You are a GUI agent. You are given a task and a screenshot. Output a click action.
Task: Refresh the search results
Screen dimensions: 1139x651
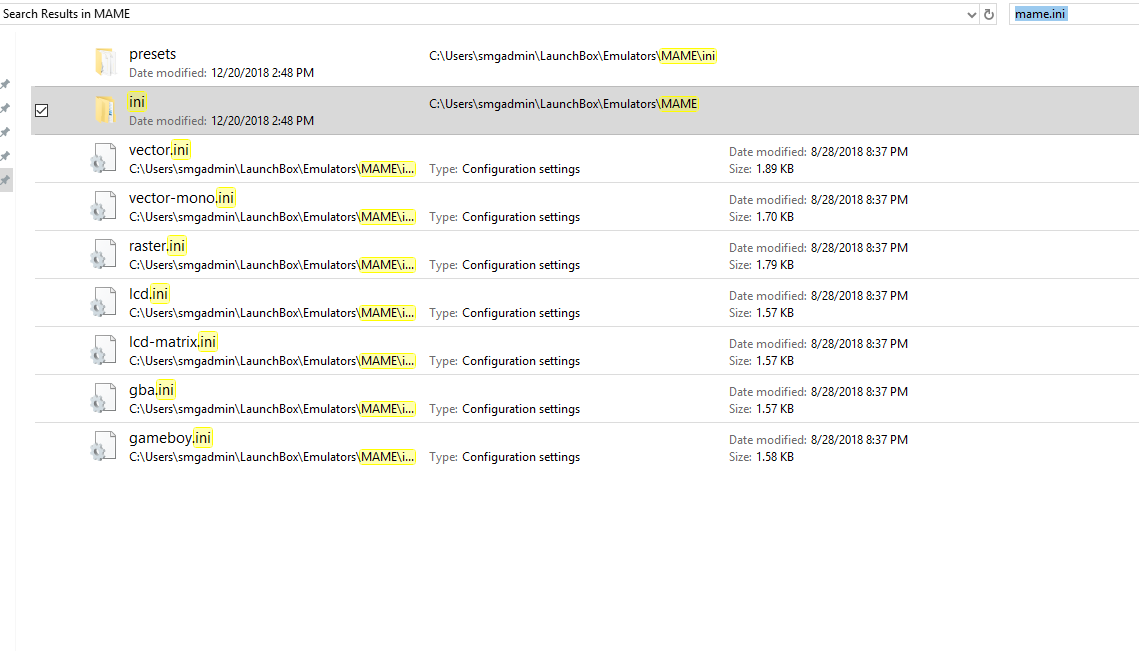pyautogui.click(x=989, y=14)
